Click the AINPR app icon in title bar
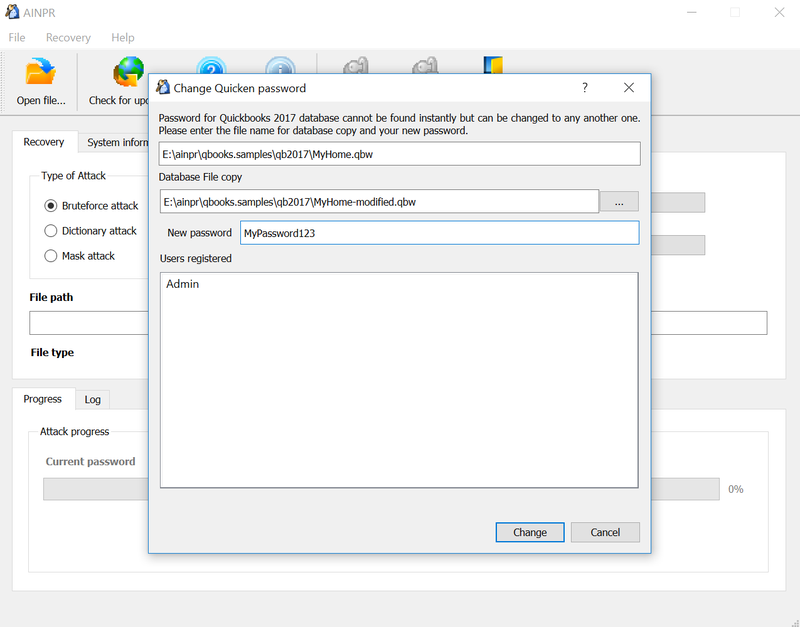This screenshot has height=627, width=800. click(12, 12)
